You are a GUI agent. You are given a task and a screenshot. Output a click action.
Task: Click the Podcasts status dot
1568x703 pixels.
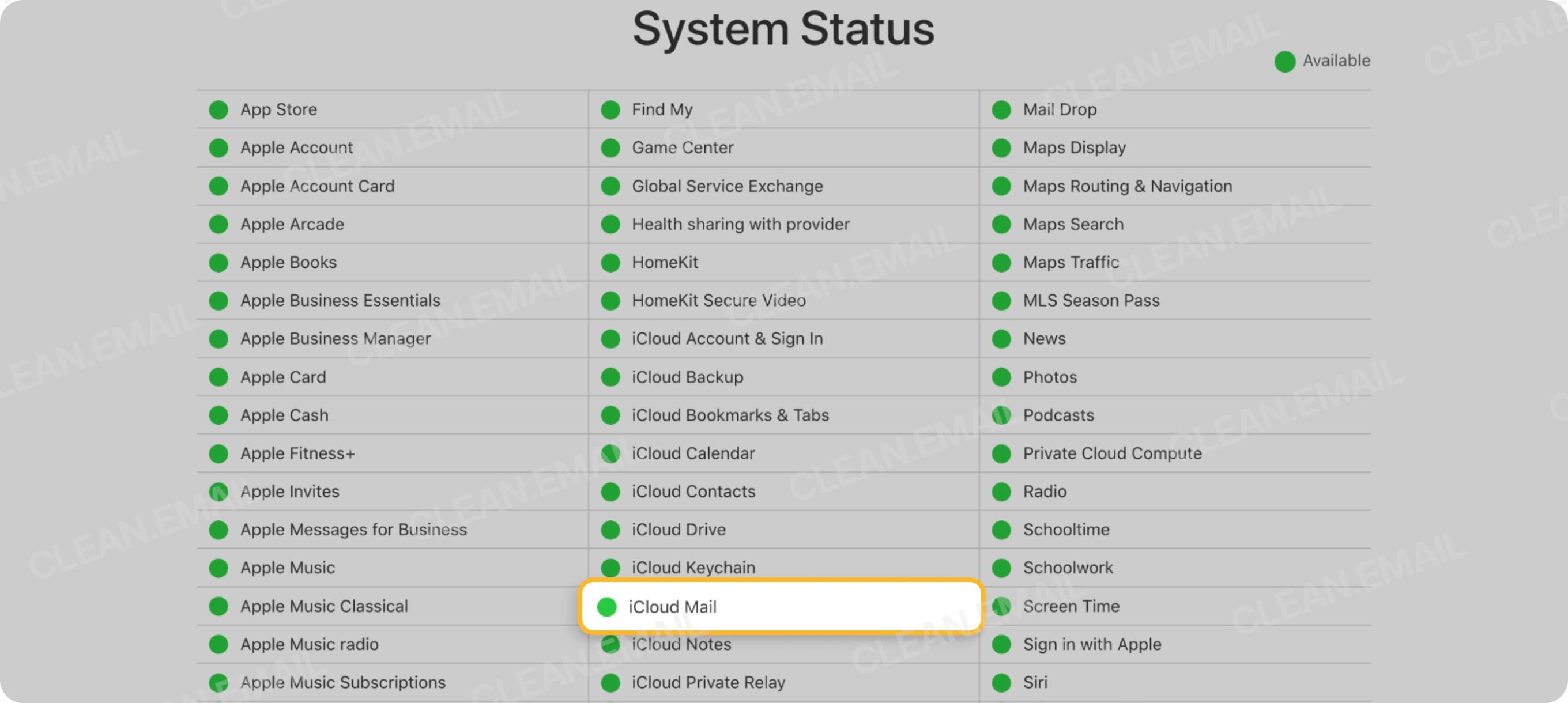(x=1001, y=414)
